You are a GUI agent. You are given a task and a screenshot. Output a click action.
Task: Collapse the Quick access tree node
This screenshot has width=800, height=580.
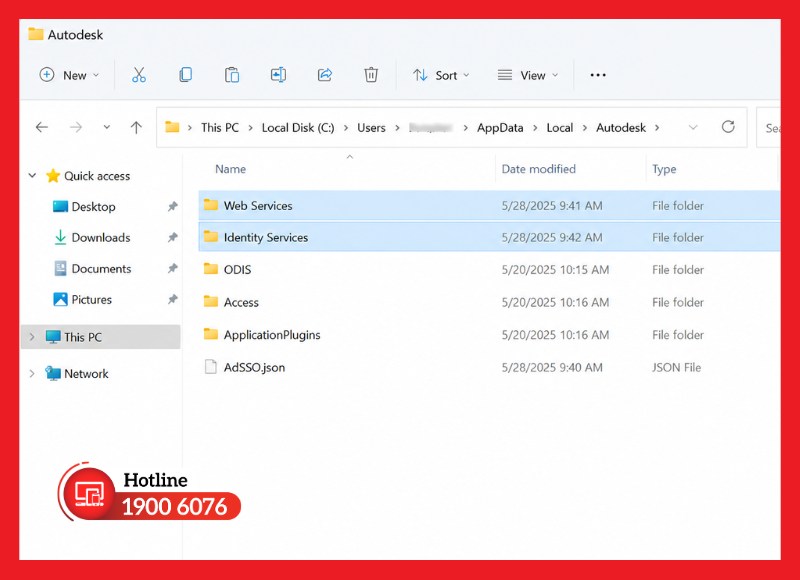(32, 175)
